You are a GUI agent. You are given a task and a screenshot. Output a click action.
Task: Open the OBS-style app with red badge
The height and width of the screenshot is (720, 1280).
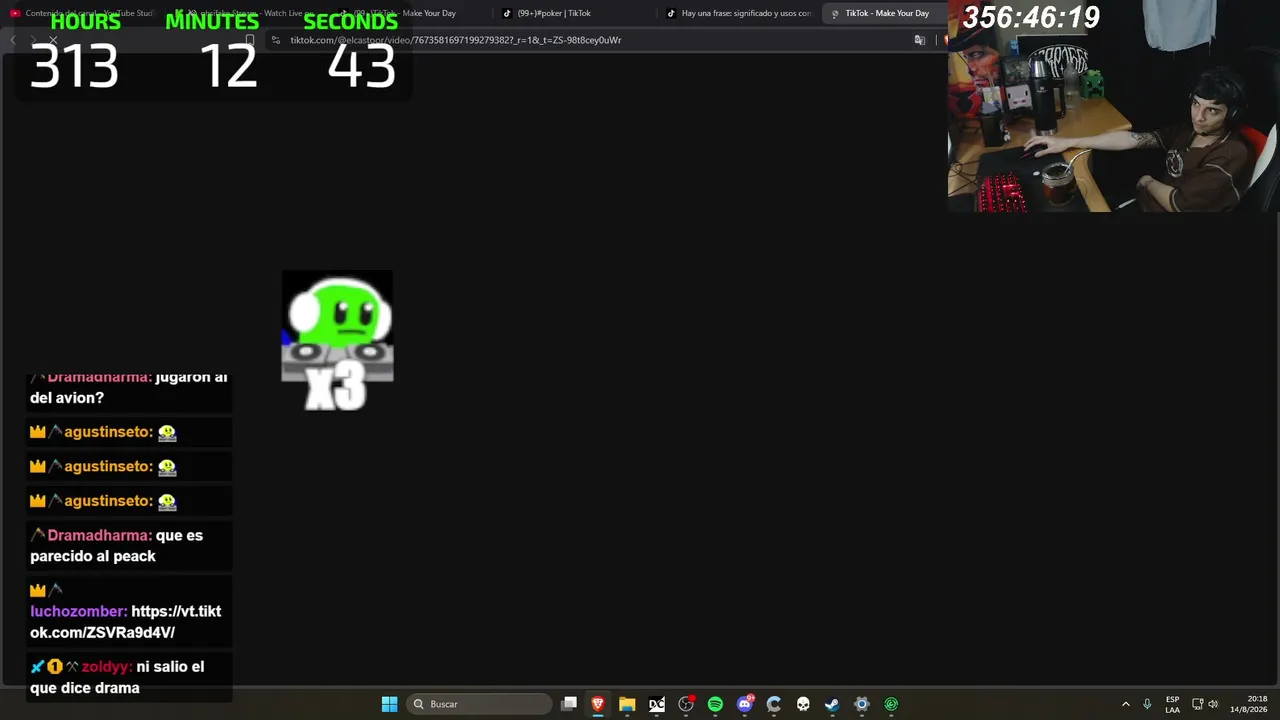(686, 704)
